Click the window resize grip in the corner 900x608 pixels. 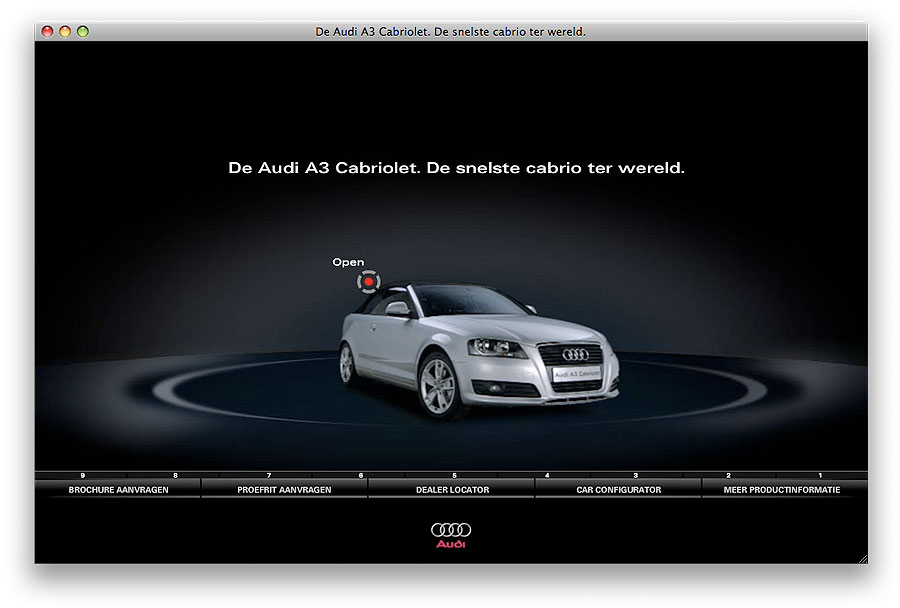[863, 559]
